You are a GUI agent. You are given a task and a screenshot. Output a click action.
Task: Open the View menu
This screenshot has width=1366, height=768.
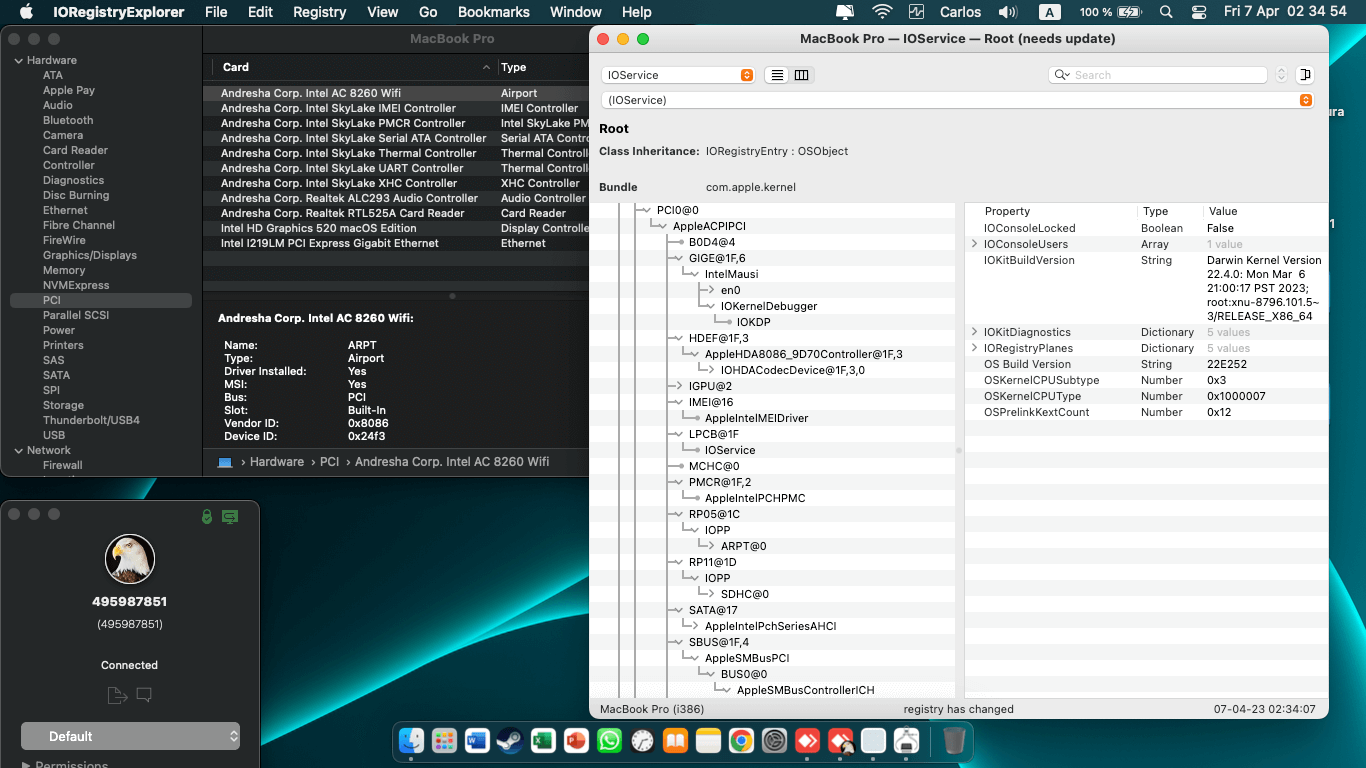point(383,12)
